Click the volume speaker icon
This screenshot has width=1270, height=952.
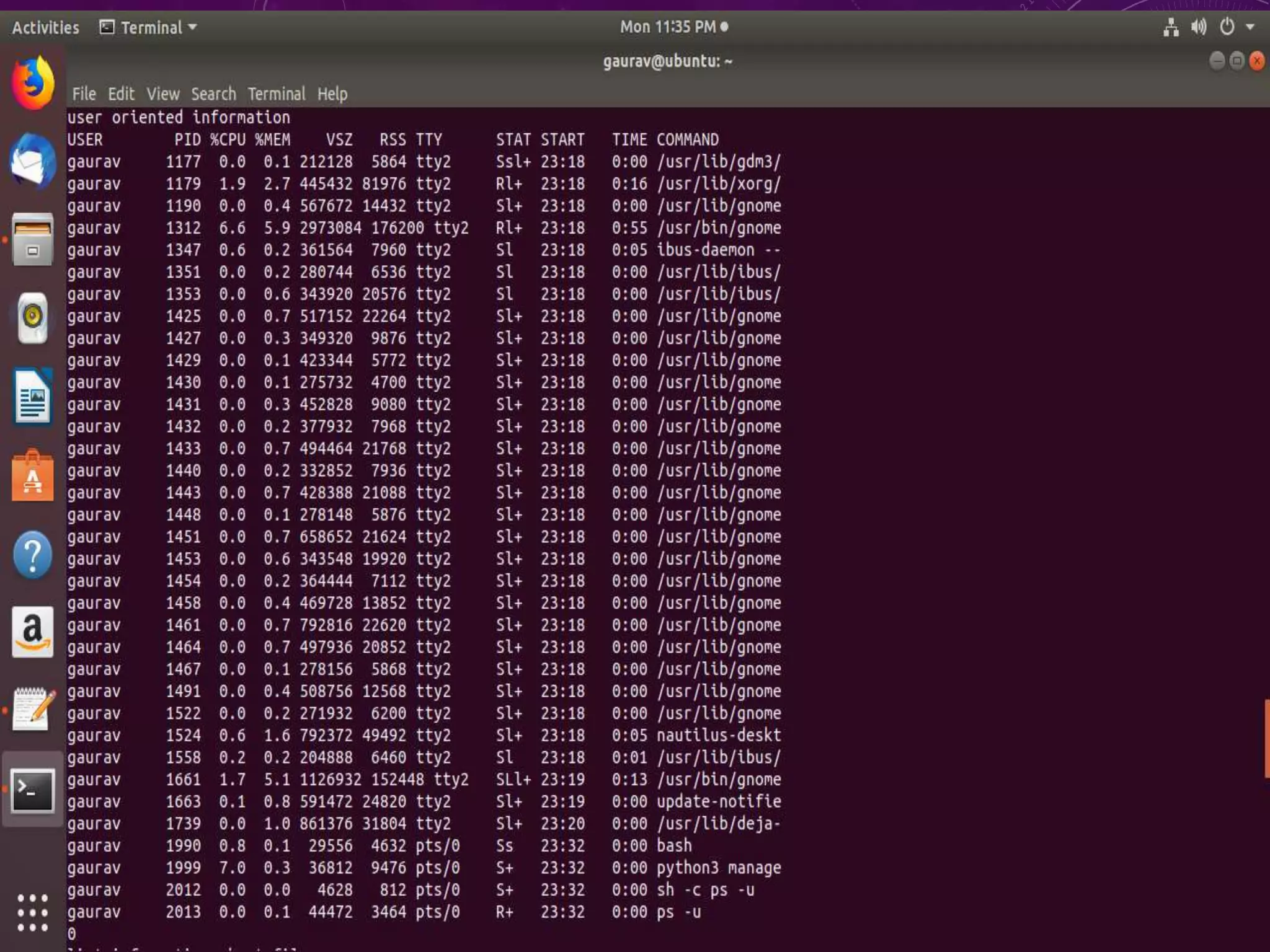[1198, 27]
